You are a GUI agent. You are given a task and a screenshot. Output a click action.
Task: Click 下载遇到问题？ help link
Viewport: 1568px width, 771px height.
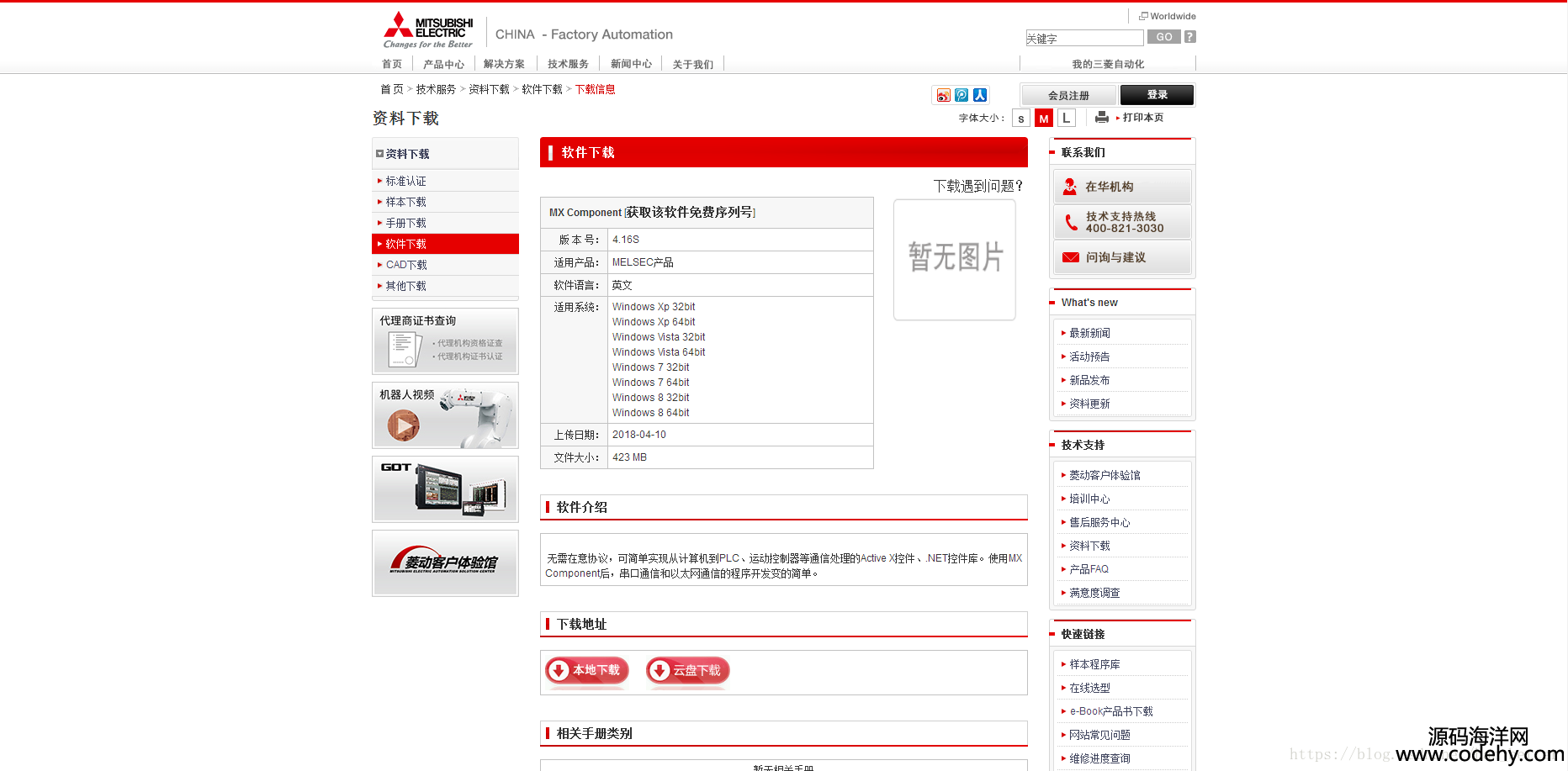pyautogui.click(x=977, y=186)
